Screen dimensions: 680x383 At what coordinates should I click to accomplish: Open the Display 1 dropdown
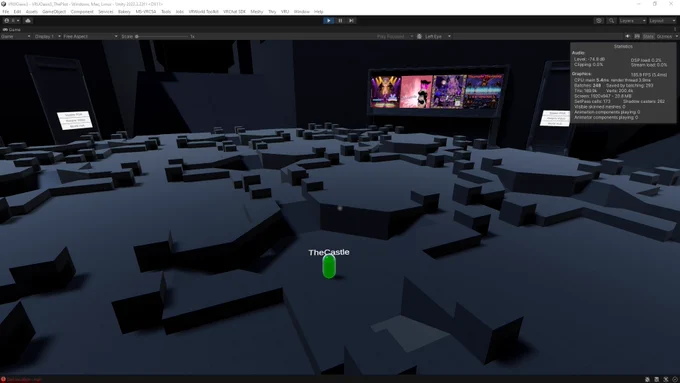click(x=47, y=36)
